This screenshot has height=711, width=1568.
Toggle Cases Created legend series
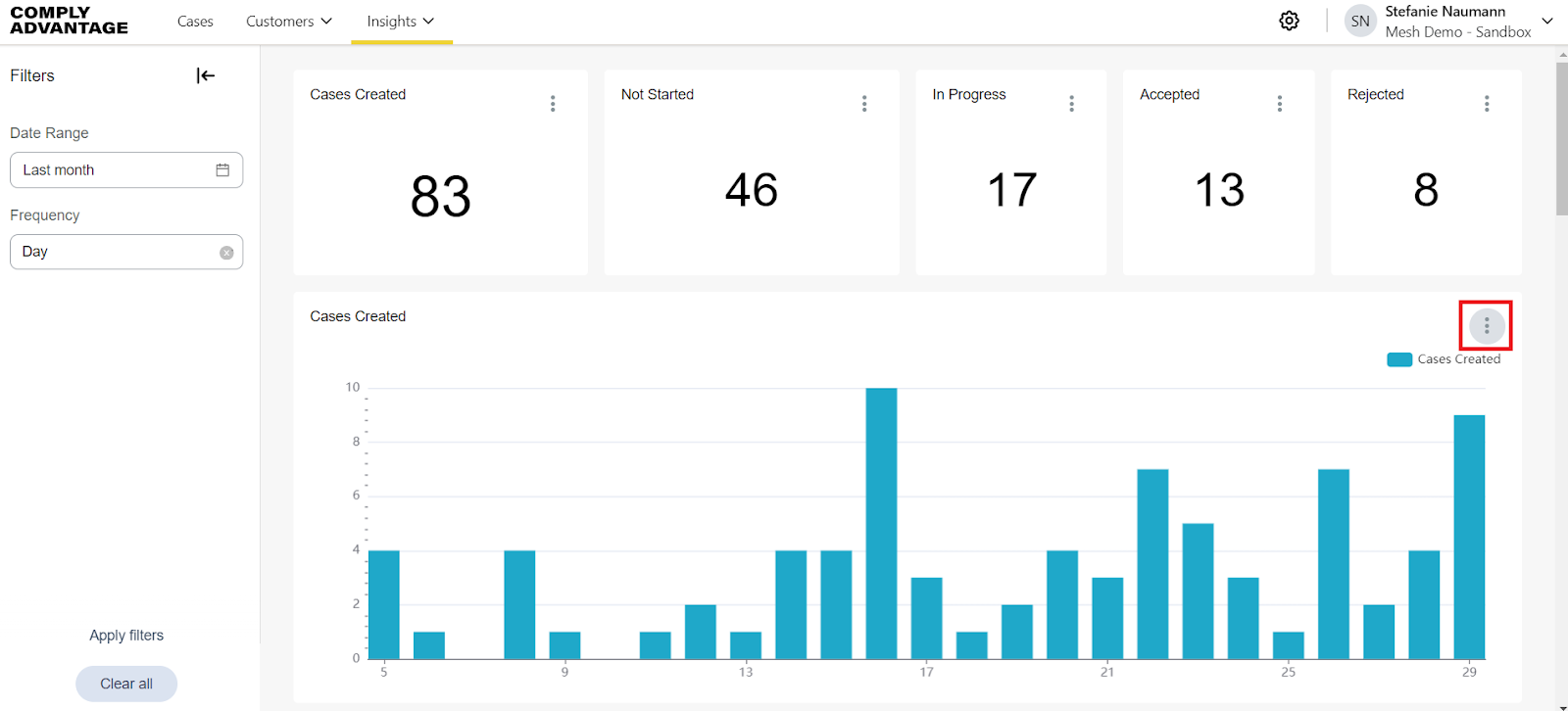tap(1444, 359)
